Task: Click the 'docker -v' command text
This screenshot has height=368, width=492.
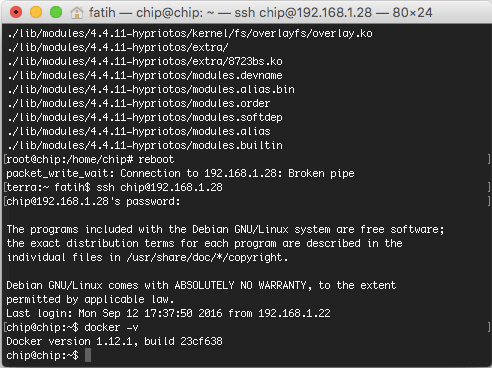Action: [x=111, y=327]
